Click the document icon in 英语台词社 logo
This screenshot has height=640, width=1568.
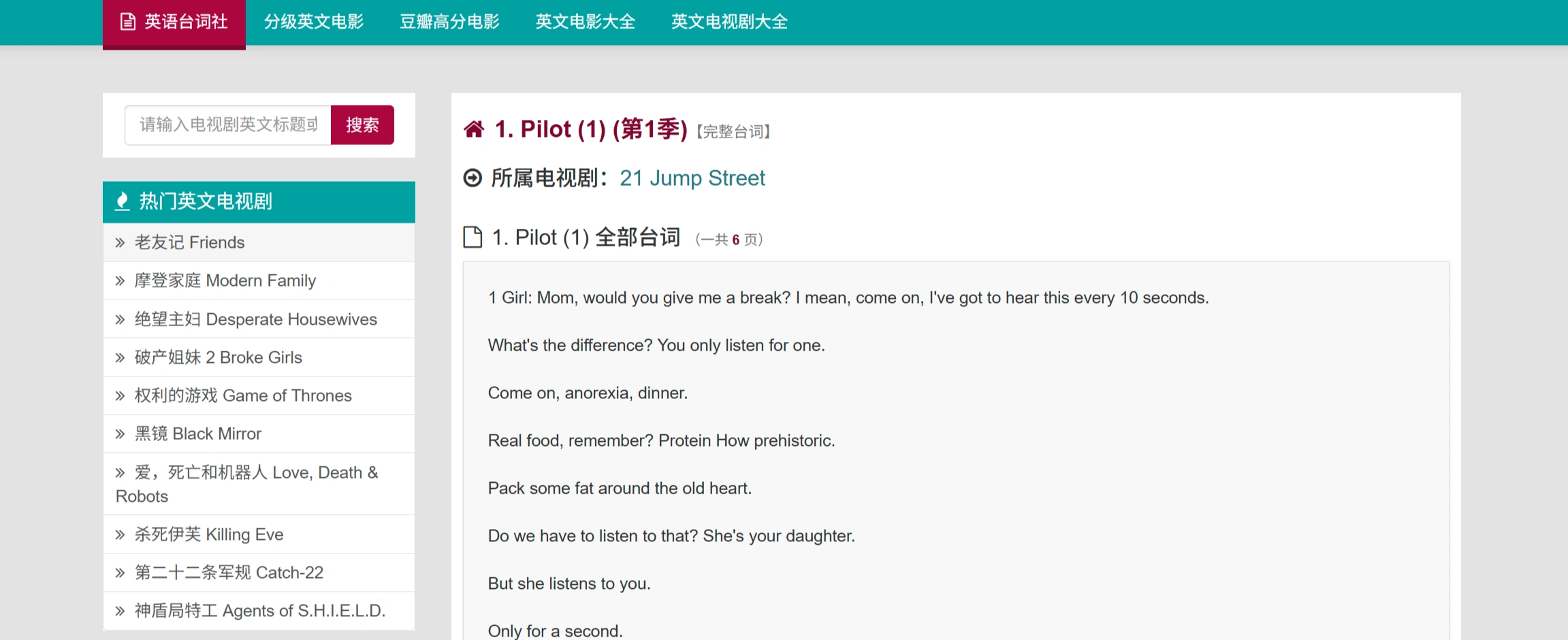pos(126,22)
